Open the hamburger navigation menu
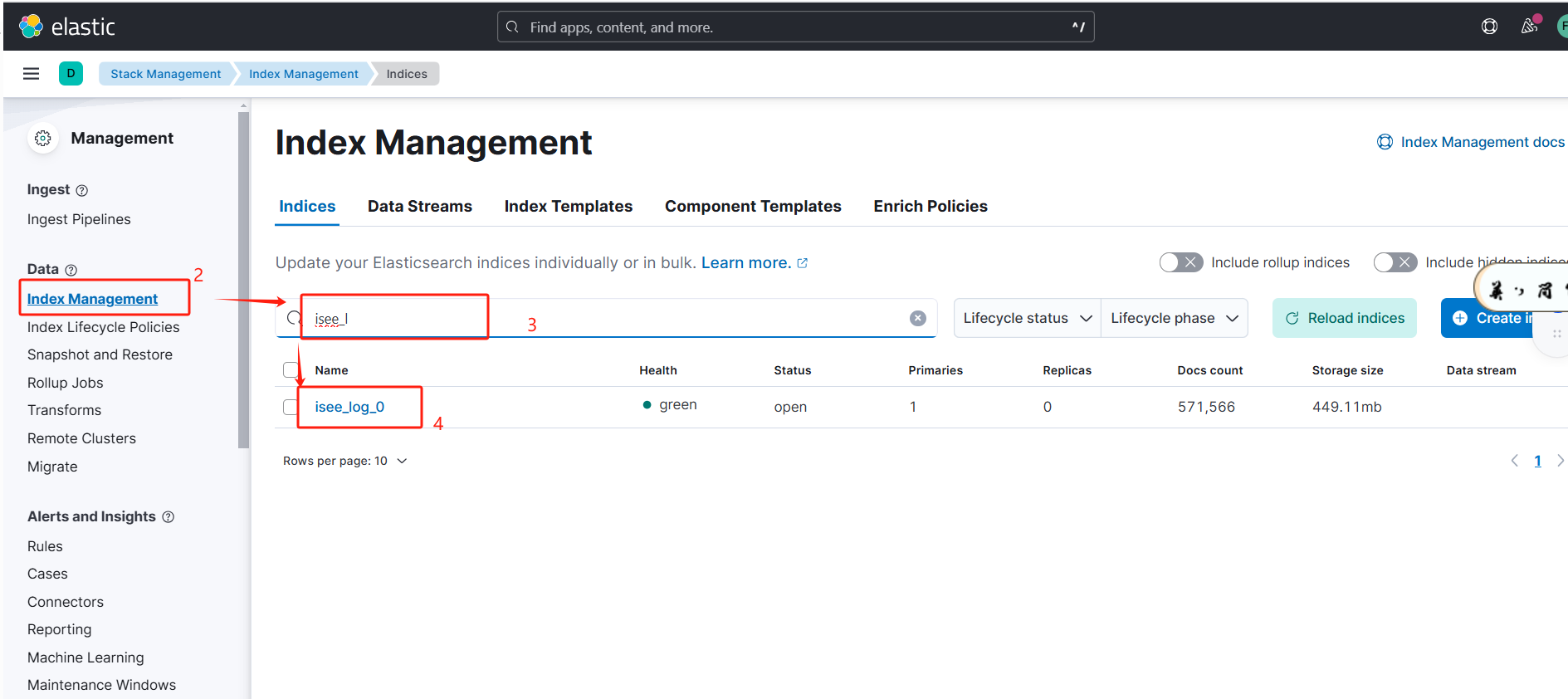Screen dimensions: 1568x699 [32, 74]
